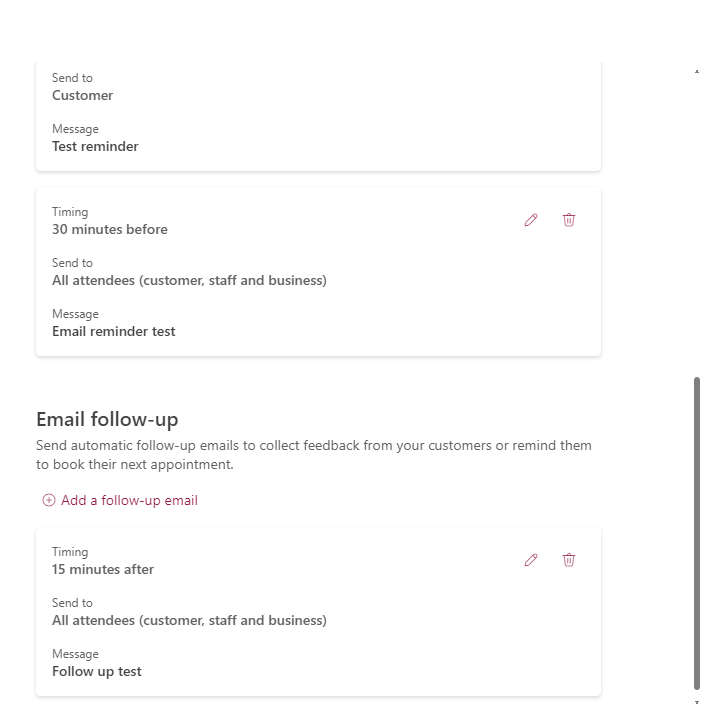This screenshot has height=718, width=710.
Task: Delete the 30 minutes before reminder
Action: click(569, 220)
